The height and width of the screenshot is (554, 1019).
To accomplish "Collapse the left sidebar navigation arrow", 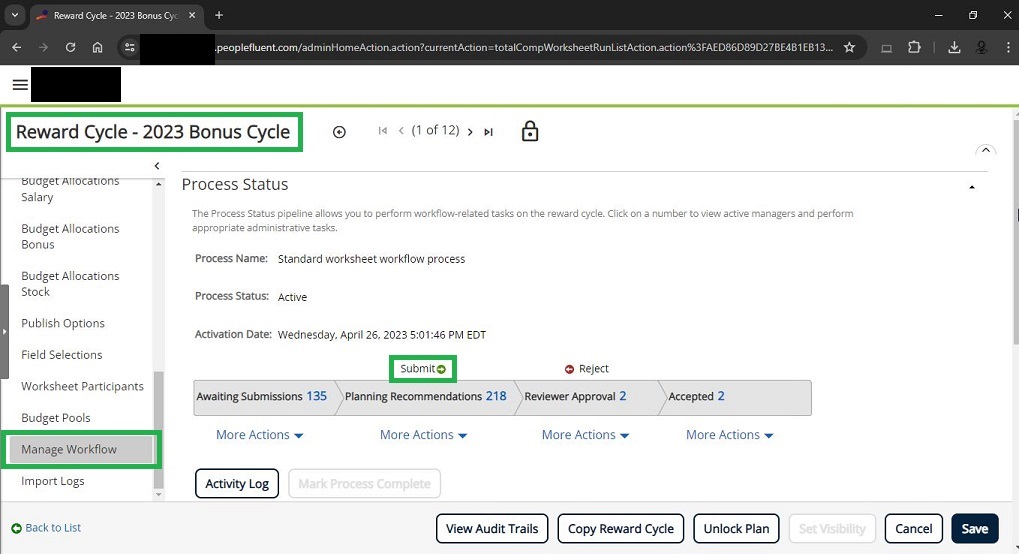I will click(157, 166).
